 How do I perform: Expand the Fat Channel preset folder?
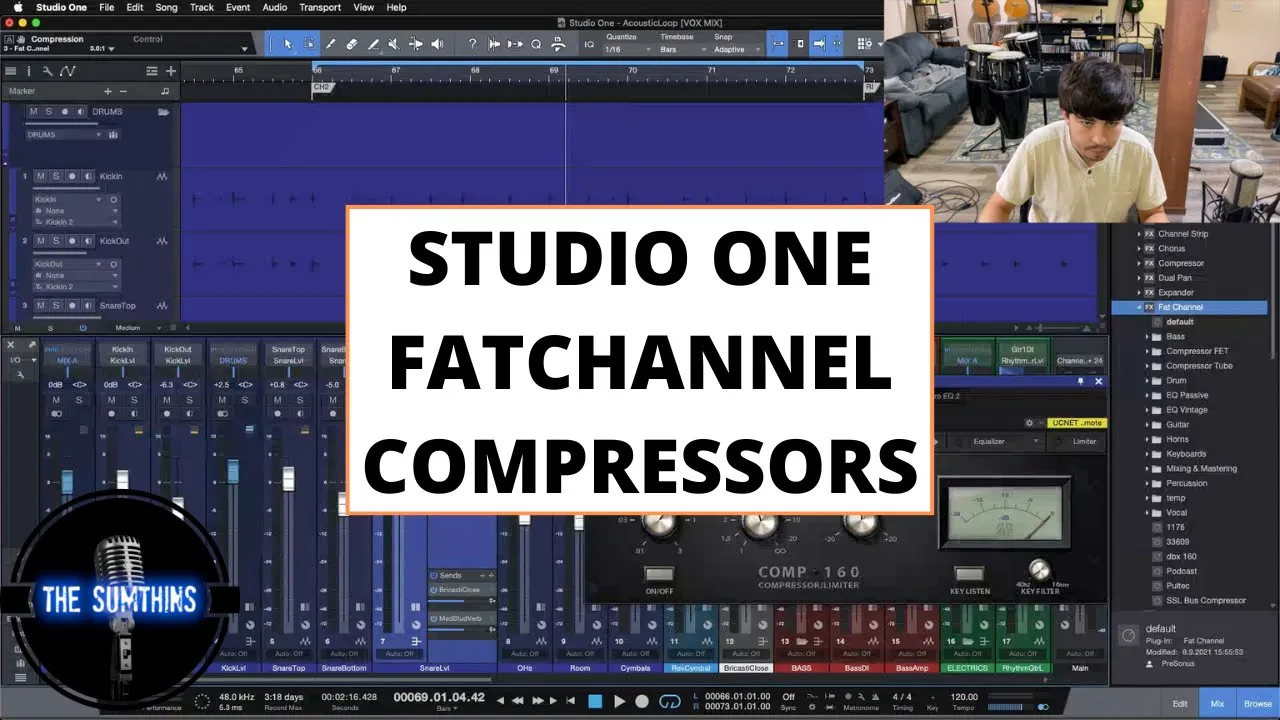coord(1140,307)
